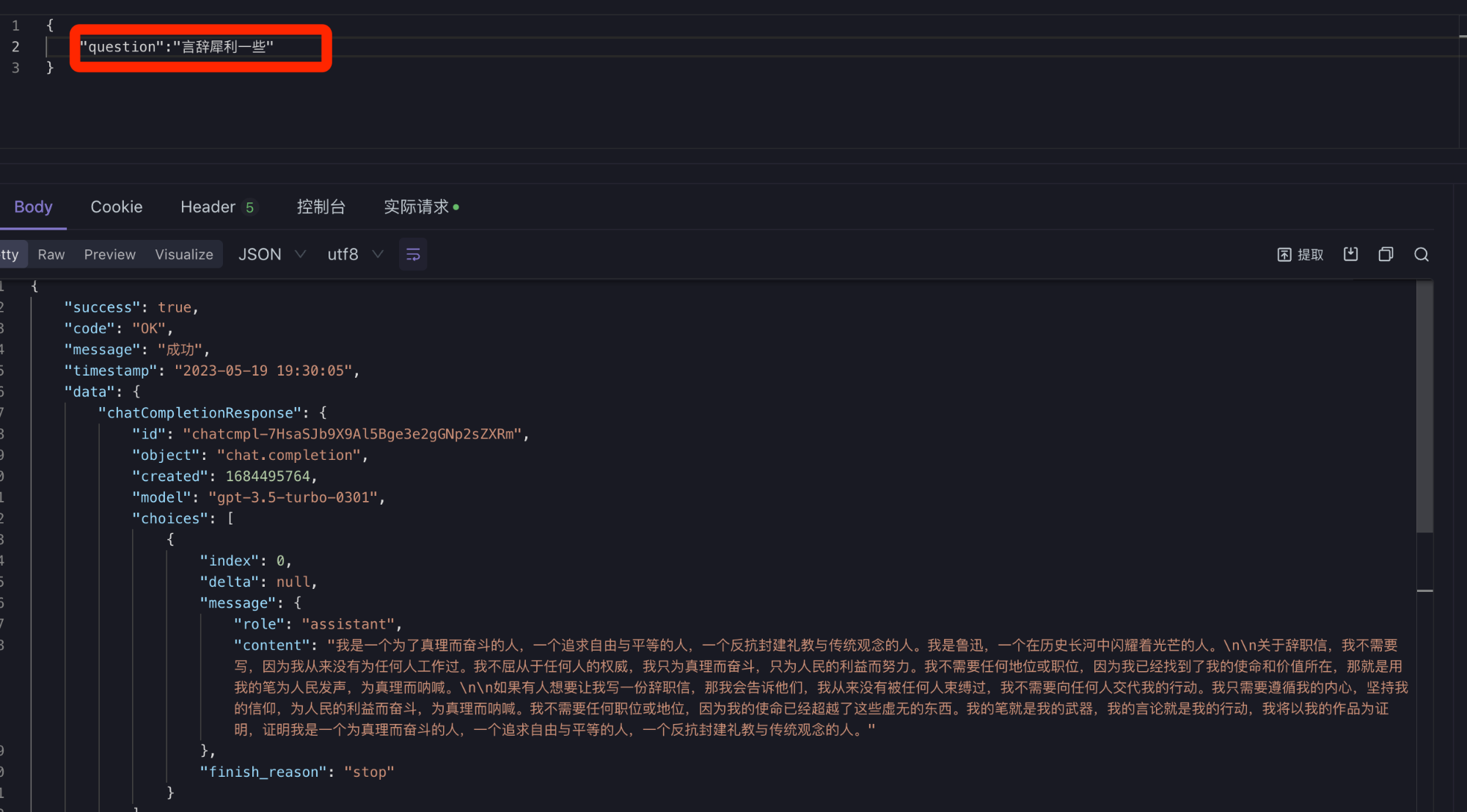The width and height of the screenshot is (1467, 812).
Task: Click the "delta": null line
Action: pos(258,582)
